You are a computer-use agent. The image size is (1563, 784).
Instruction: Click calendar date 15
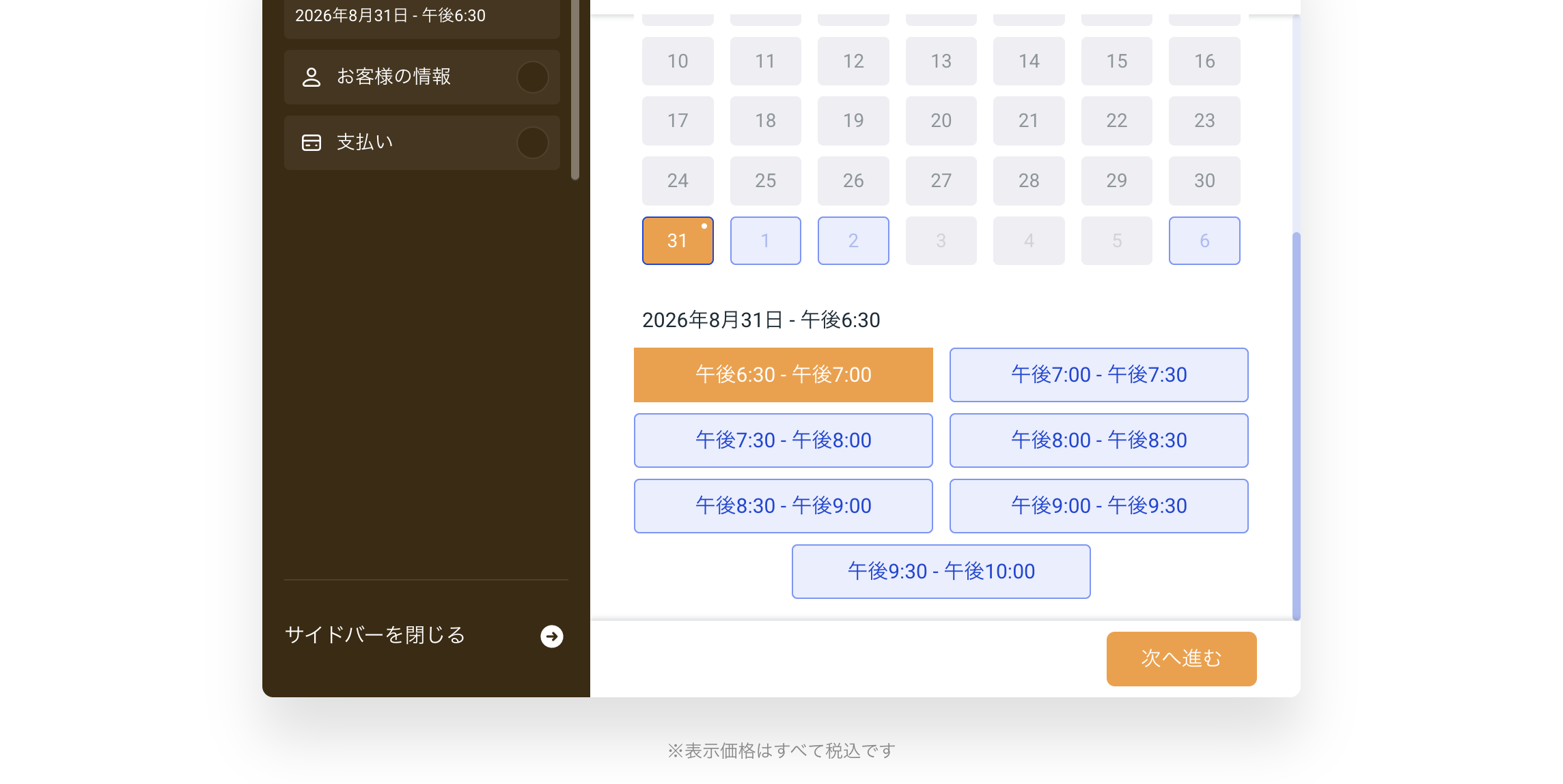click(x=1117, y=61)
